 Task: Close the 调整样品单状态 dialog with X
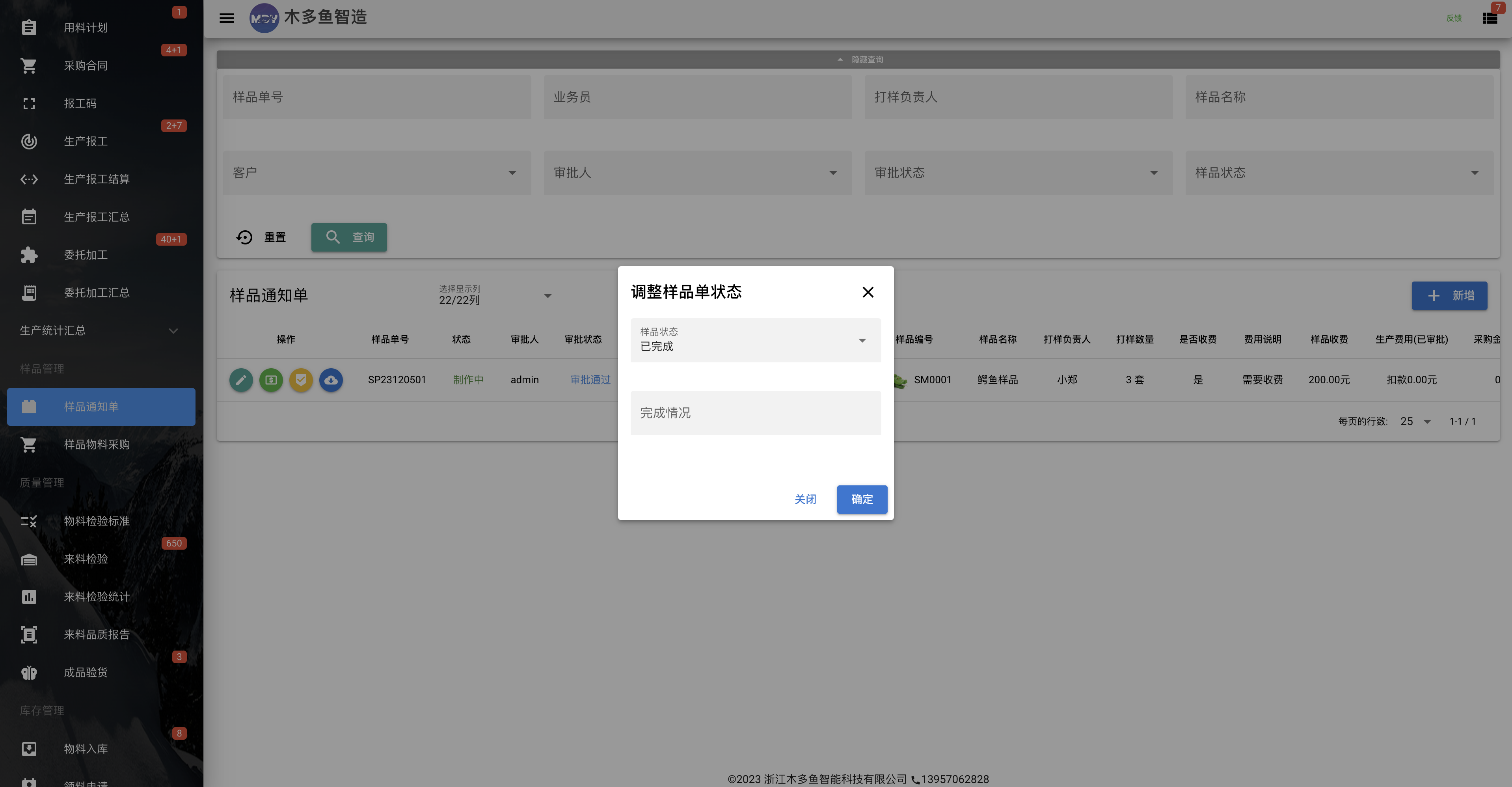pos(868,292)
